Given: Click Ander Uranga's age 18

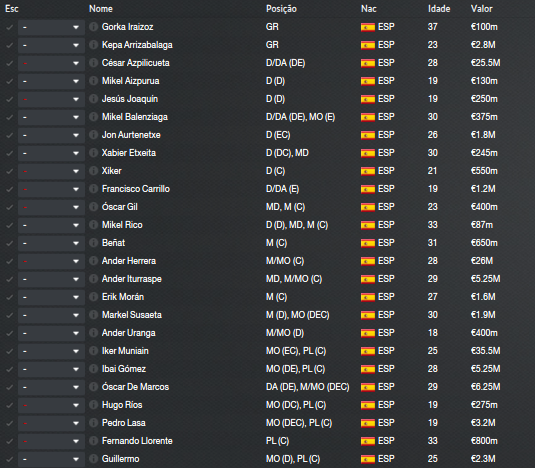Looking at the screenshot, I should (433, 333).
